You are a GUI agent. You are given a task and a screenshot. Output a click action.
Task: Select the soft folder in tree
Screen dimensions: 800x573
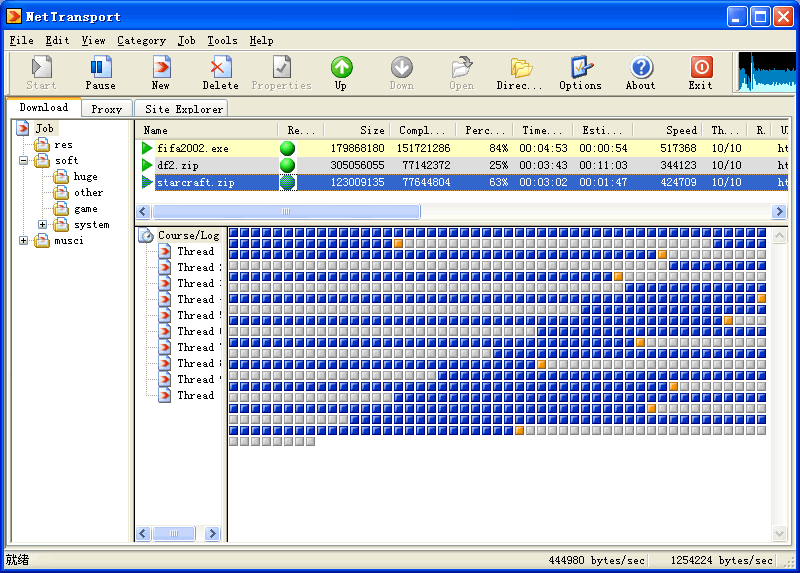click(57, 161)
